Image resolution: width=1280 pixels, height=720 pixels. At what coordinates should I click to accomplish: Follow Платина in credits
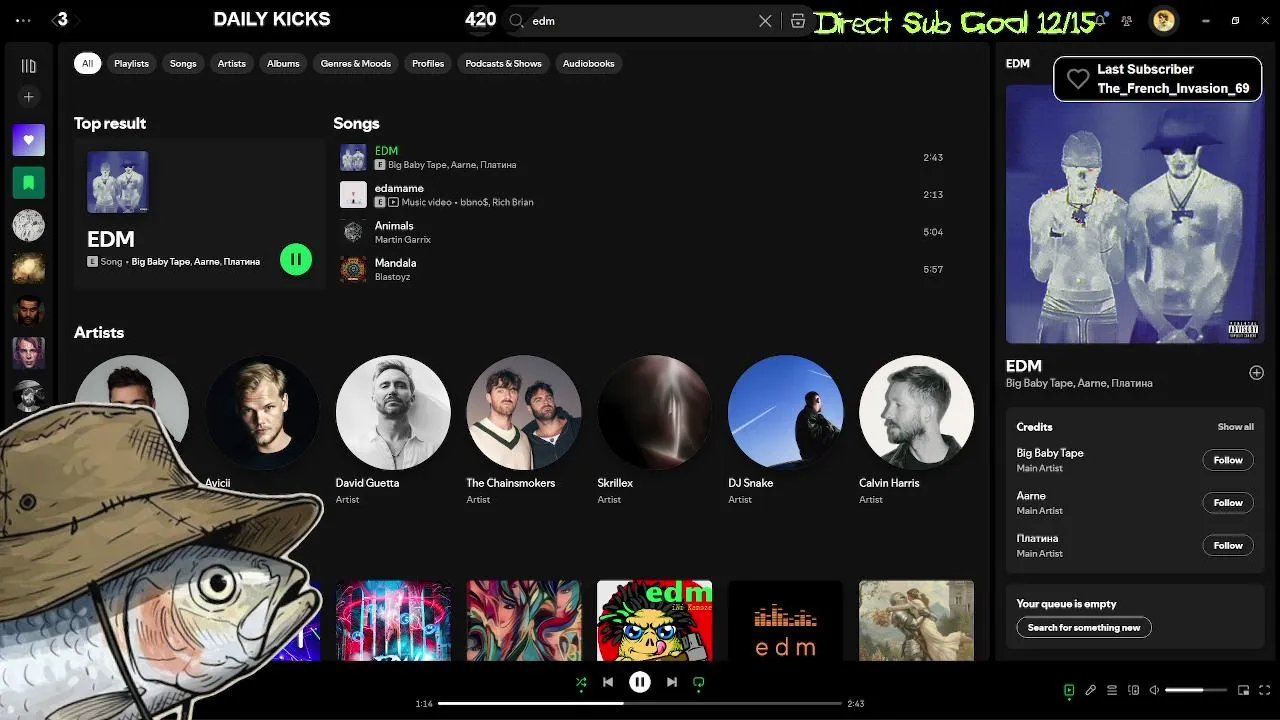[1228, 546]
